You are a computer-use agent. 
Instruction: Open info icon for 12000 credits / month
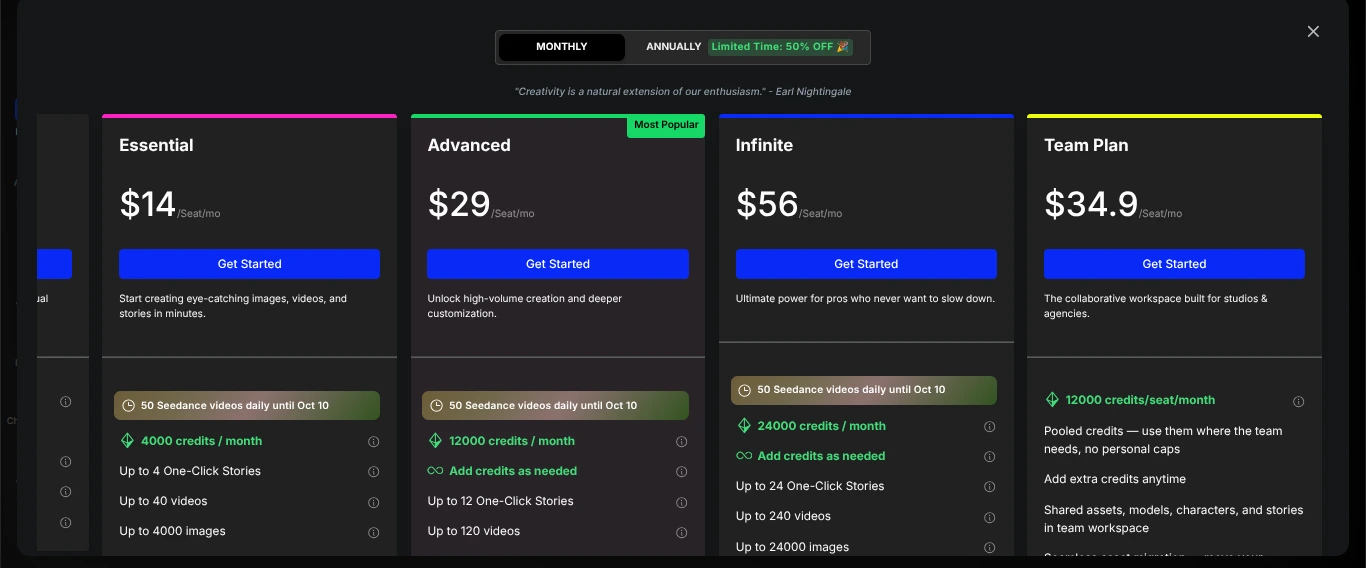coord(682,441)
